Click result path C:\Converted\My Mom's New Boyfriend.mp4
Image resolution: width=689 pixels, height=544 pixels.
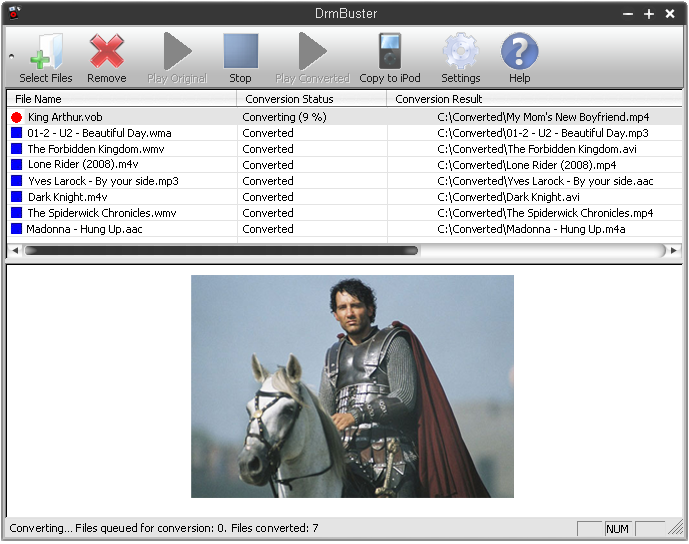click(x=543, y=117)
